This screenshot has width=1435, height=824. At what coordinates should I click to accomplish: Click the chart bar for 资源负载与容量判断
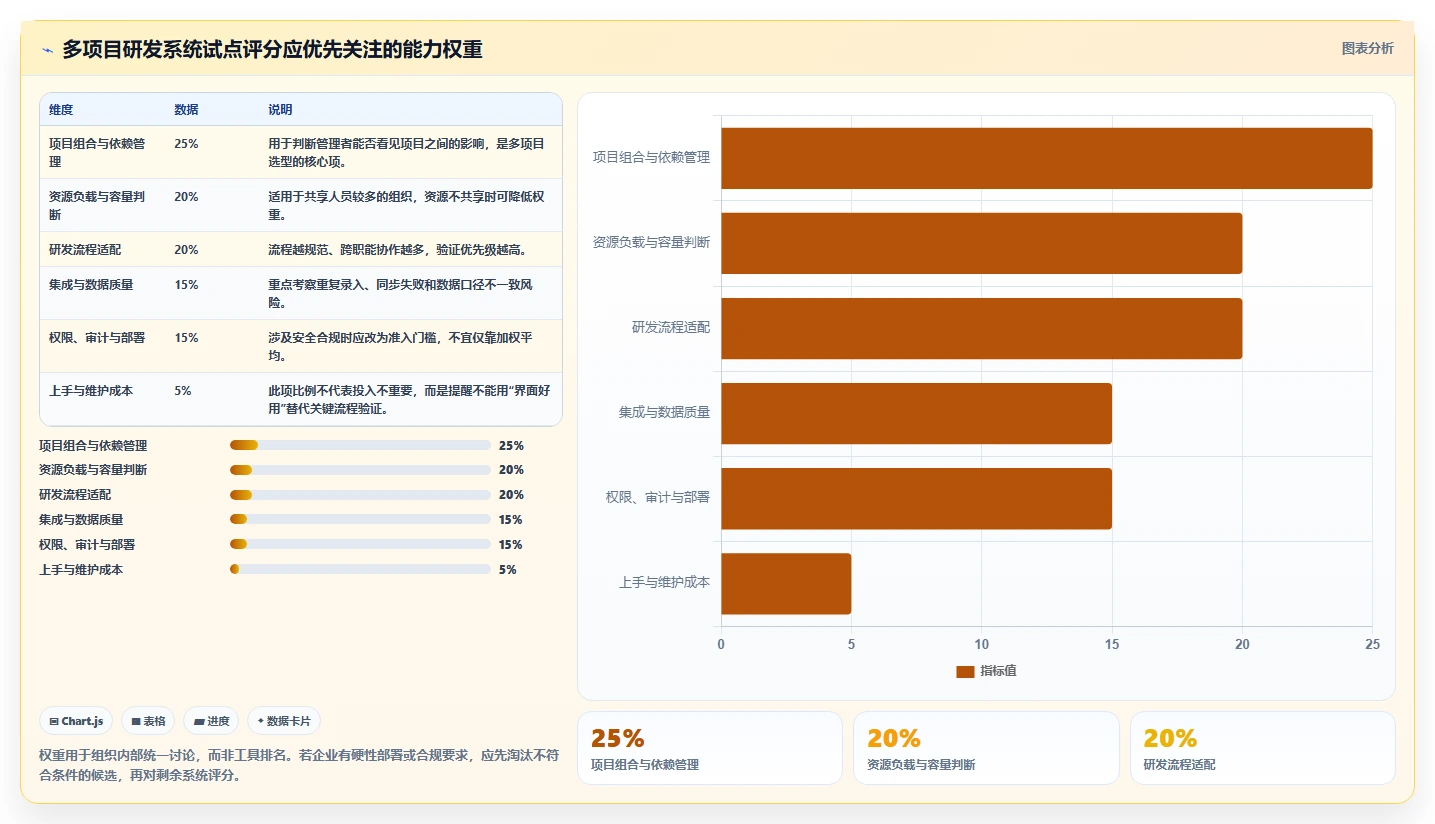pyautogui.click(x=982, y=243)
